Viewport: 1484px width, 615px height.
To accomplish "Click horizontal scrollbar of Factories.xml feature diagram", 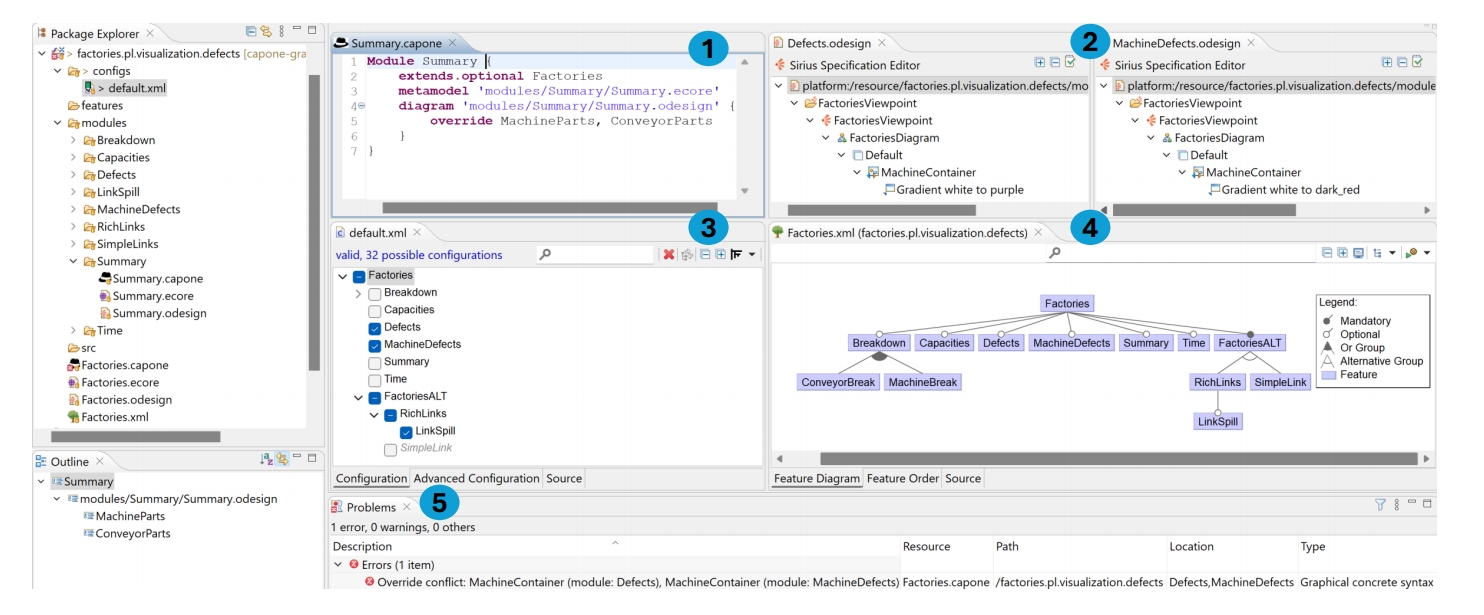I will (1118, 459).
